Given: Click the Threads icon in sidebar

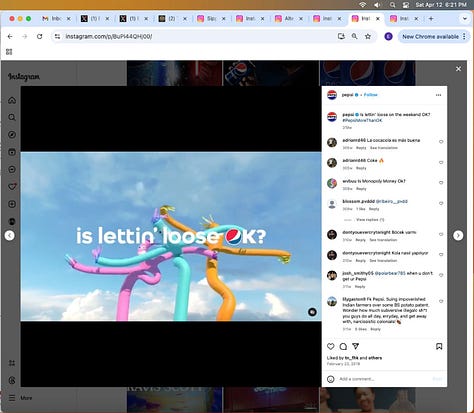Looking at the screenshot, I should tap(12, 380).
